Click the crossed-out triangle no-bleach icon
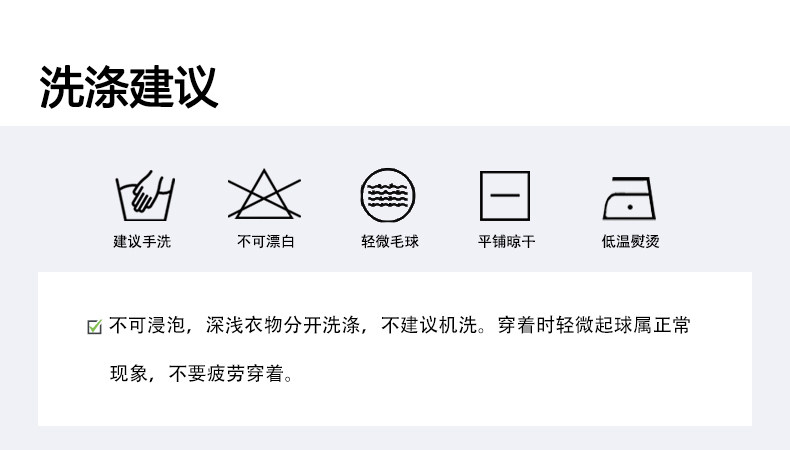Screen dimensions: 790x450 coord(264,194)
